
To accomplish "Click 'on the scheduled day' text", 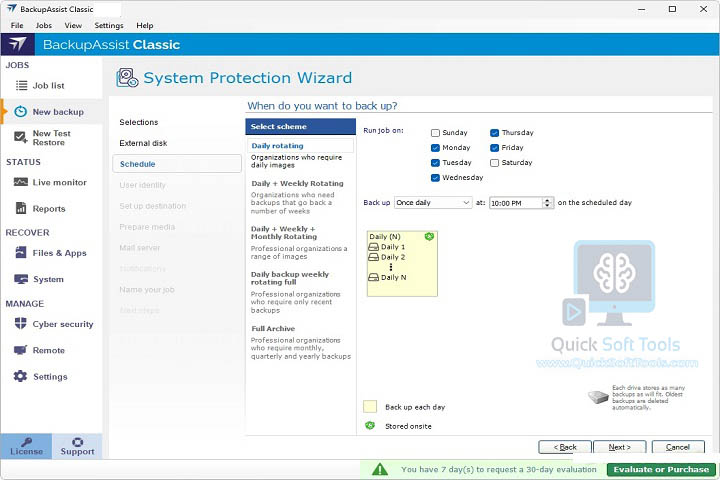I will (595, 203).
